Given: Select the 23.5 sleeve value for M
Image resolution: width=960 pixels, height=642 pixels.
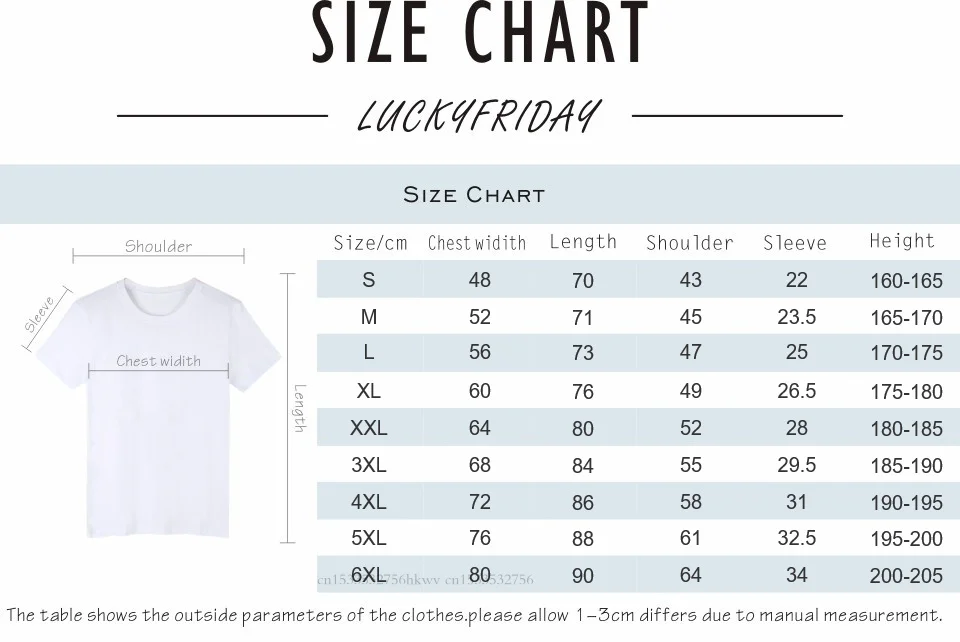Looking at the screenshot, I should [x=797, y=316].
